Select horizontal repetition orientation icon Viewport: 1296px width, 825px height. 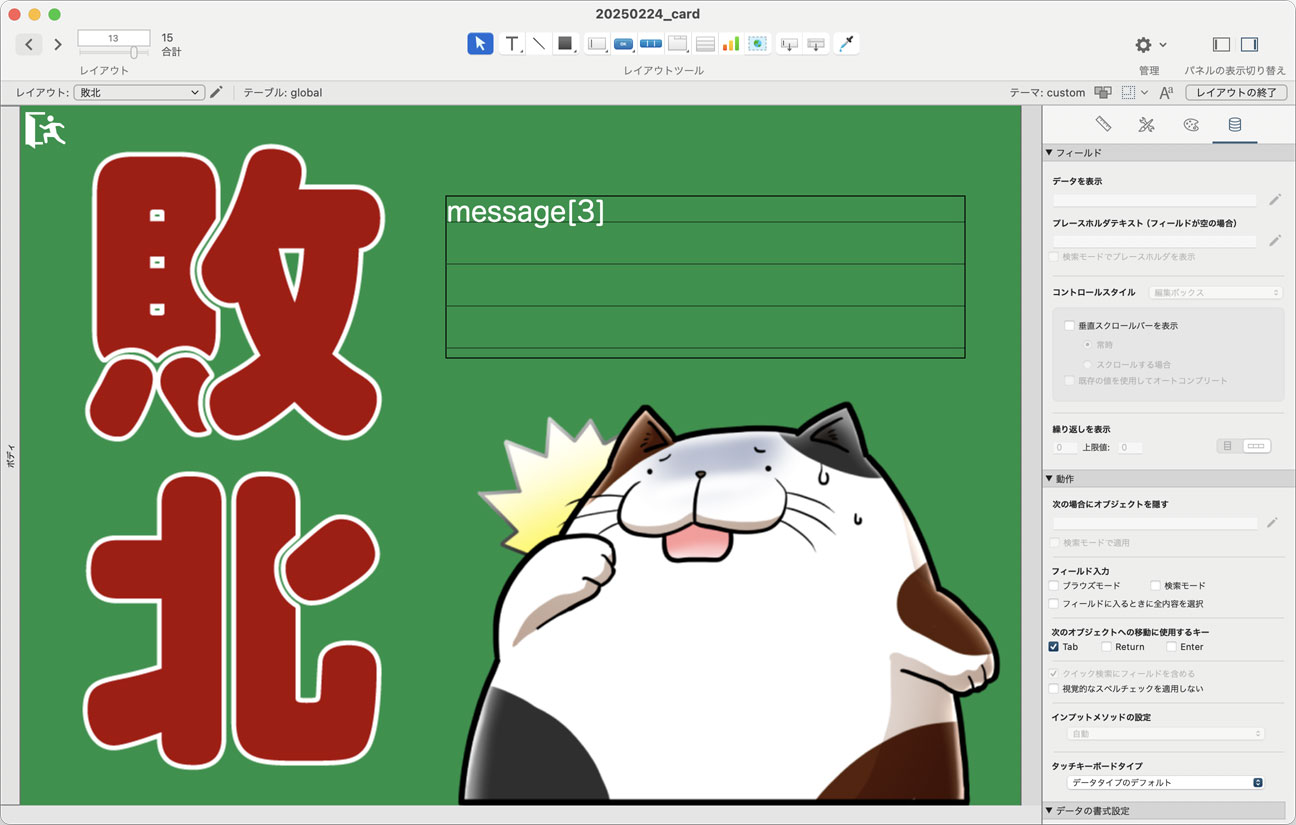tap(1256, 446)
